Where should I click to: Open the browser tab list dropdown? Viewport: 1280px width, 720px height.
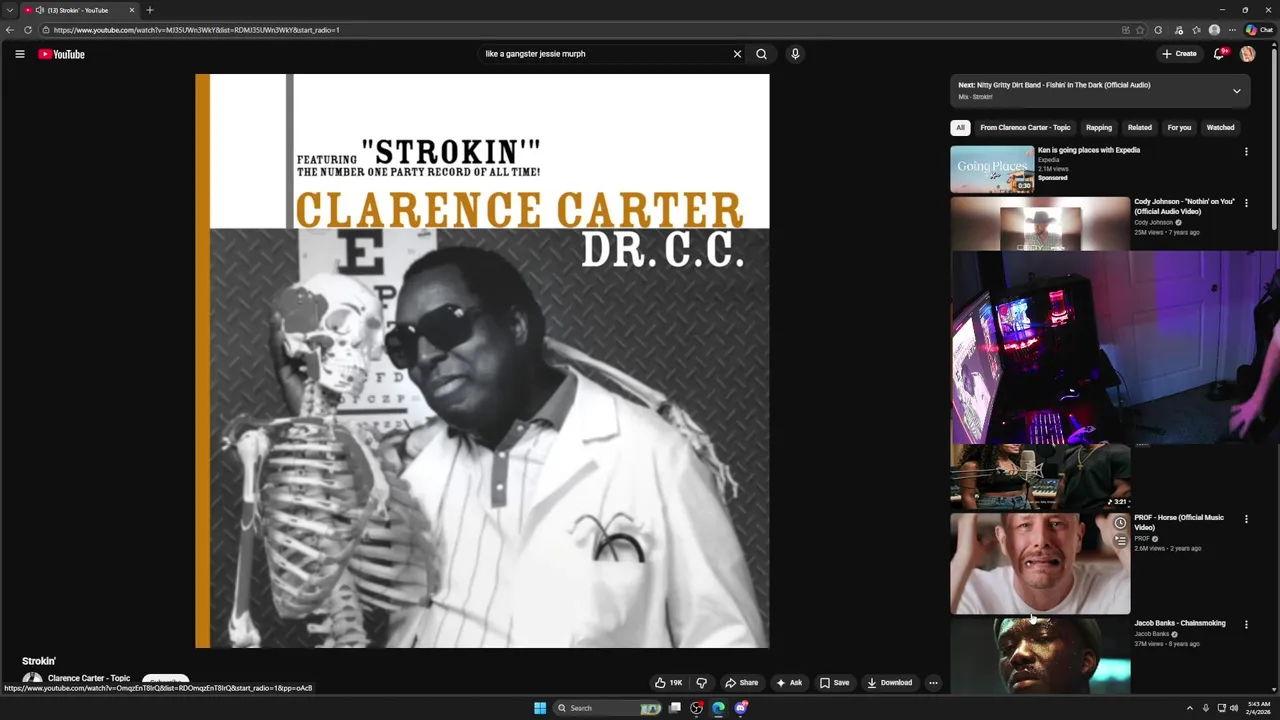[10, 10]
